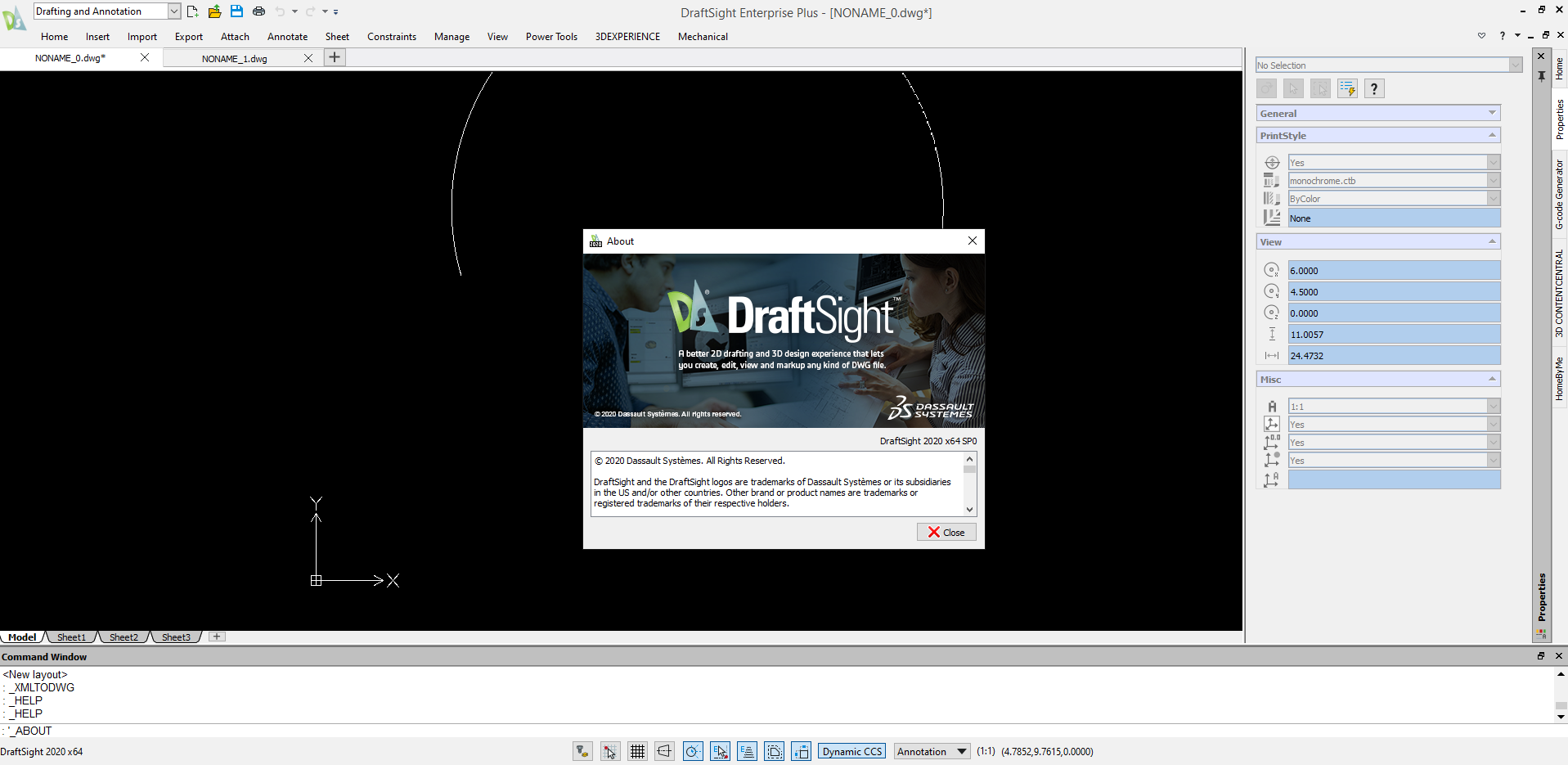This screenshot has height=765, width=1568.
Task: Toggle Quick Input dashed-shape icon in status bar
Action: coord(775,751)
